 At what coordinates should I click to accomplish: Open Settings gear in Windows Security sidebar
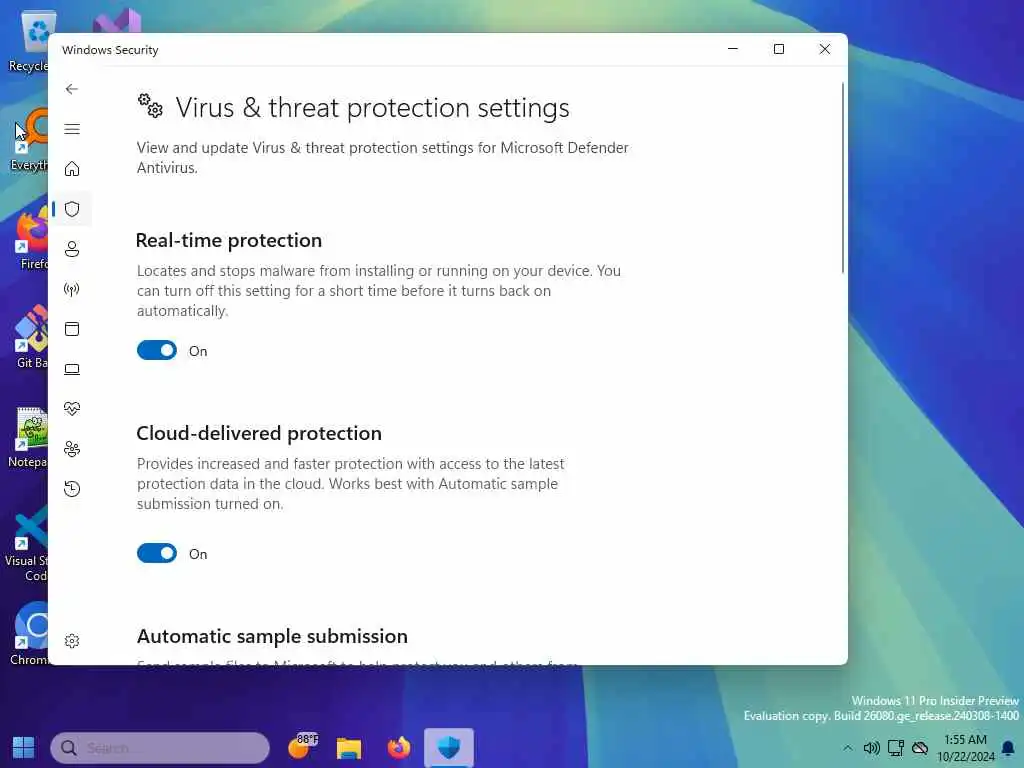coord(72,641)
